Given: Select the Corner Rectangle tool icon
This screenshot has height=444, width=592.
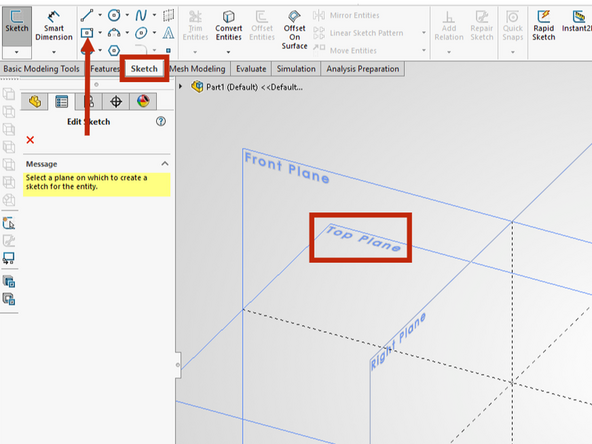Looking at the screenshot, I should click(x=87, y=33).
